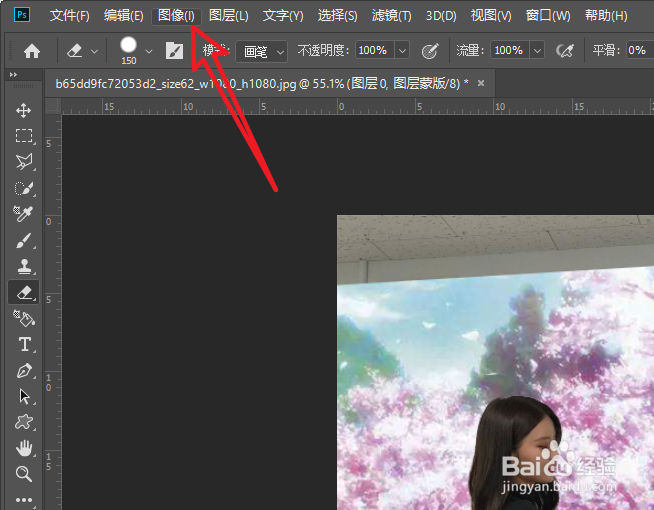
Task: Open the 编辑(E) menu
Action: tap(123, 16)
